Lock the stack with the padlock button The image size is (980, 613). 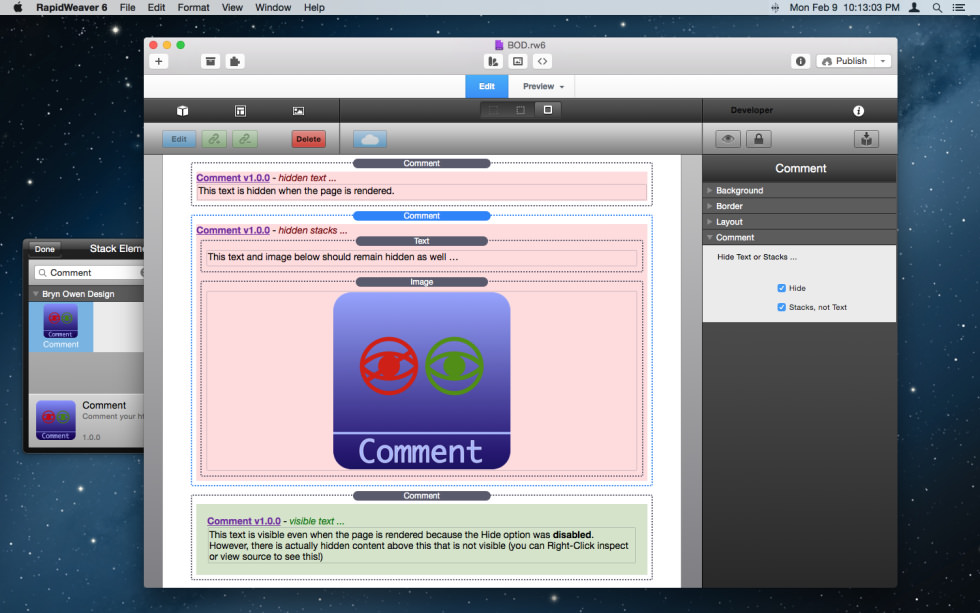pyautogui.click(x=759, y=139)
